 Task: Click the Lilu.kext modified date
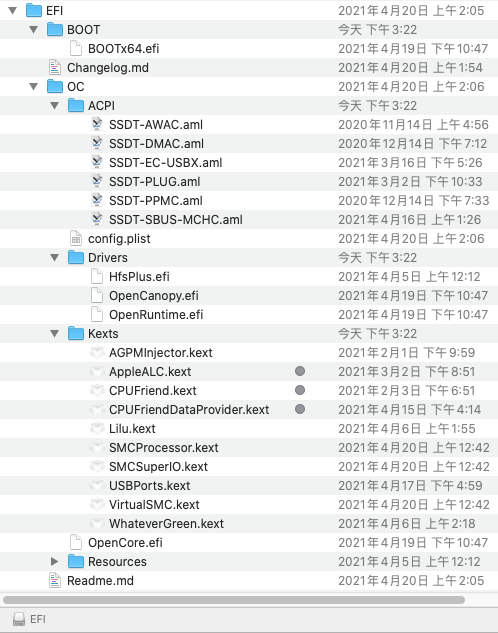pyautogui.click(x=407, y=428)
